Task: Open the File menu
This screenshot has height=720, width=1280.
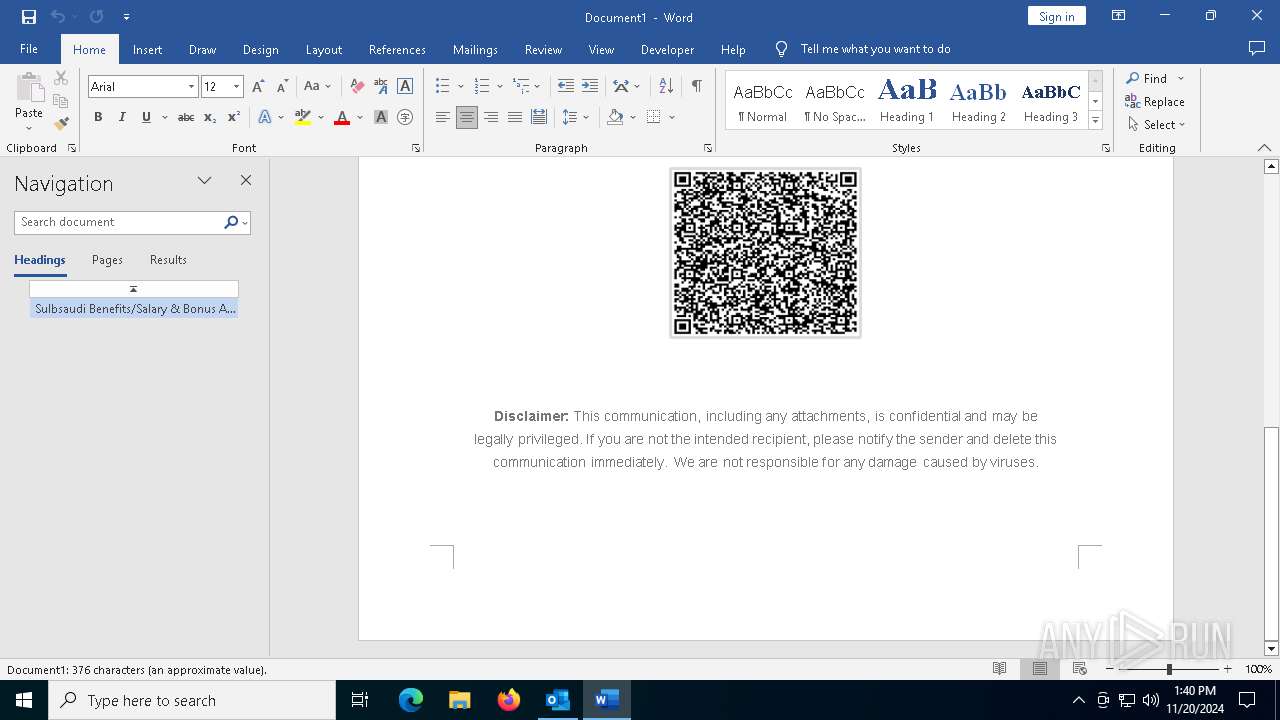Action: point(29,49)
